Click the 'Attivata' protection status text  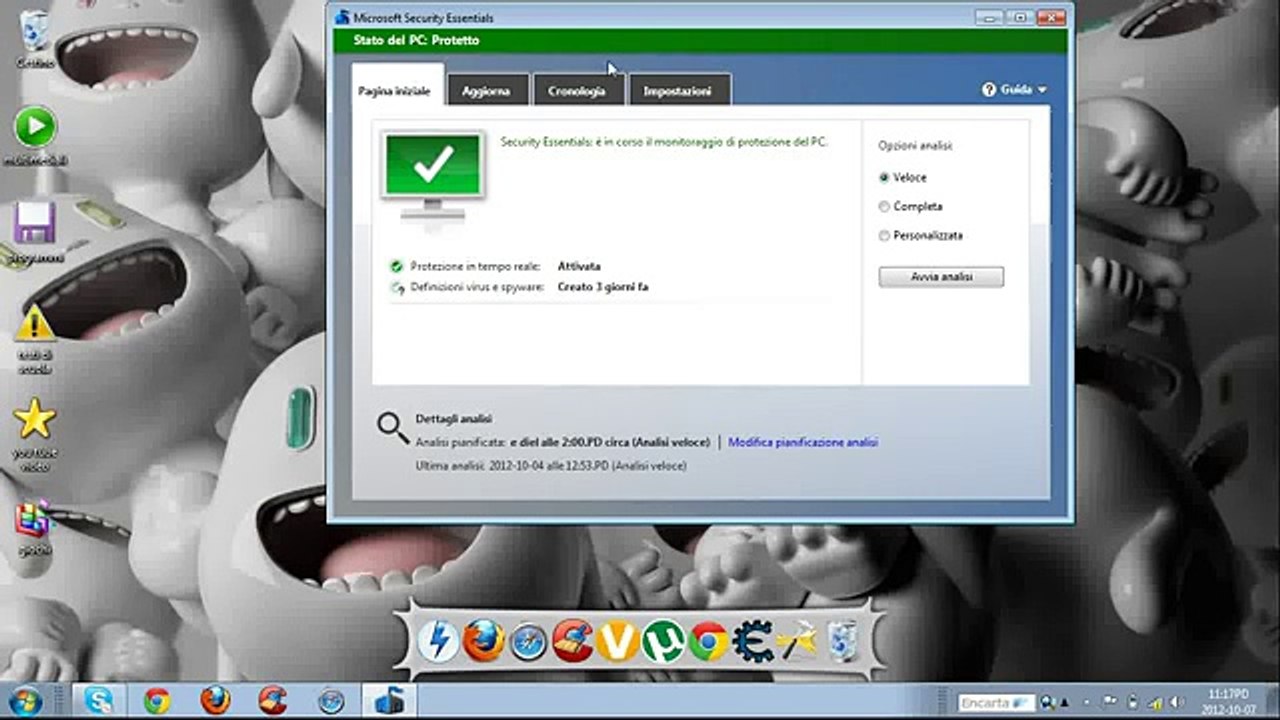pyautogui.click(x=579, y=267)
